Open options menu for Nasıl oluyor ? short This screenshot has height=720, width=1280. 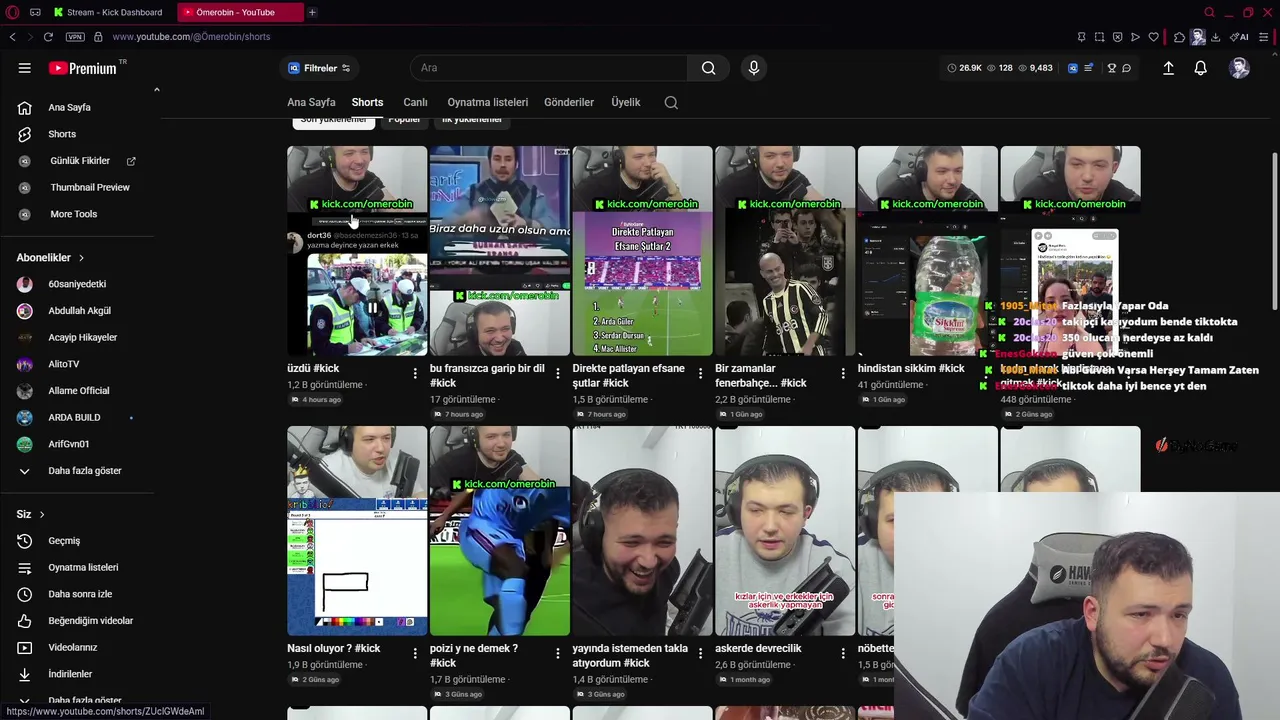click(x=415, y=653)
